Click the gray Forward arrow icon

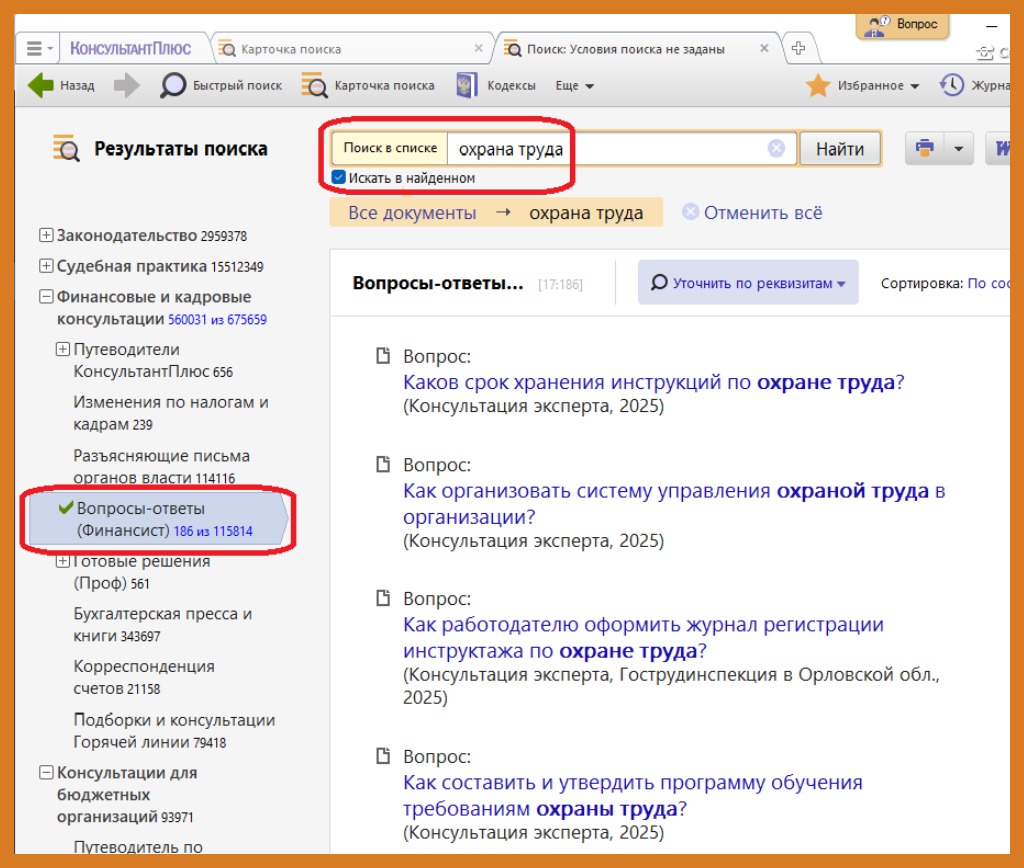pyautogui.click(x=127, y=86)
